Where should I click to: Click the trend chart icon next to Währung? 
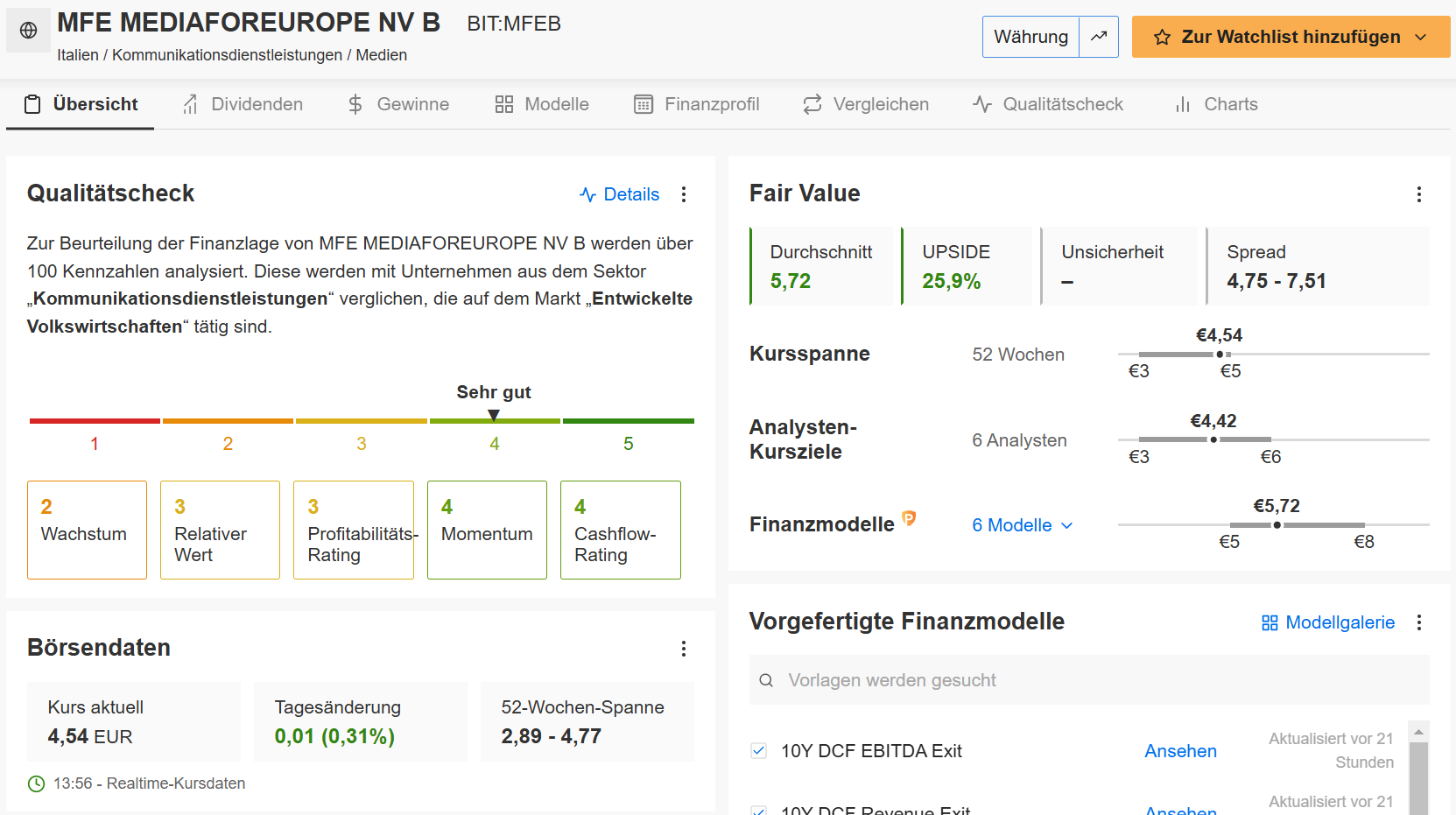pos(1099,37)
